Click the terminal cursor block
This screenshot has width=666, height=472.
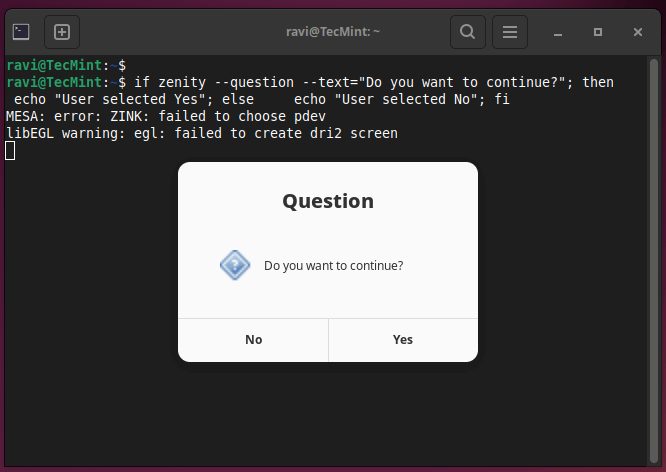[x=10, y=150]
